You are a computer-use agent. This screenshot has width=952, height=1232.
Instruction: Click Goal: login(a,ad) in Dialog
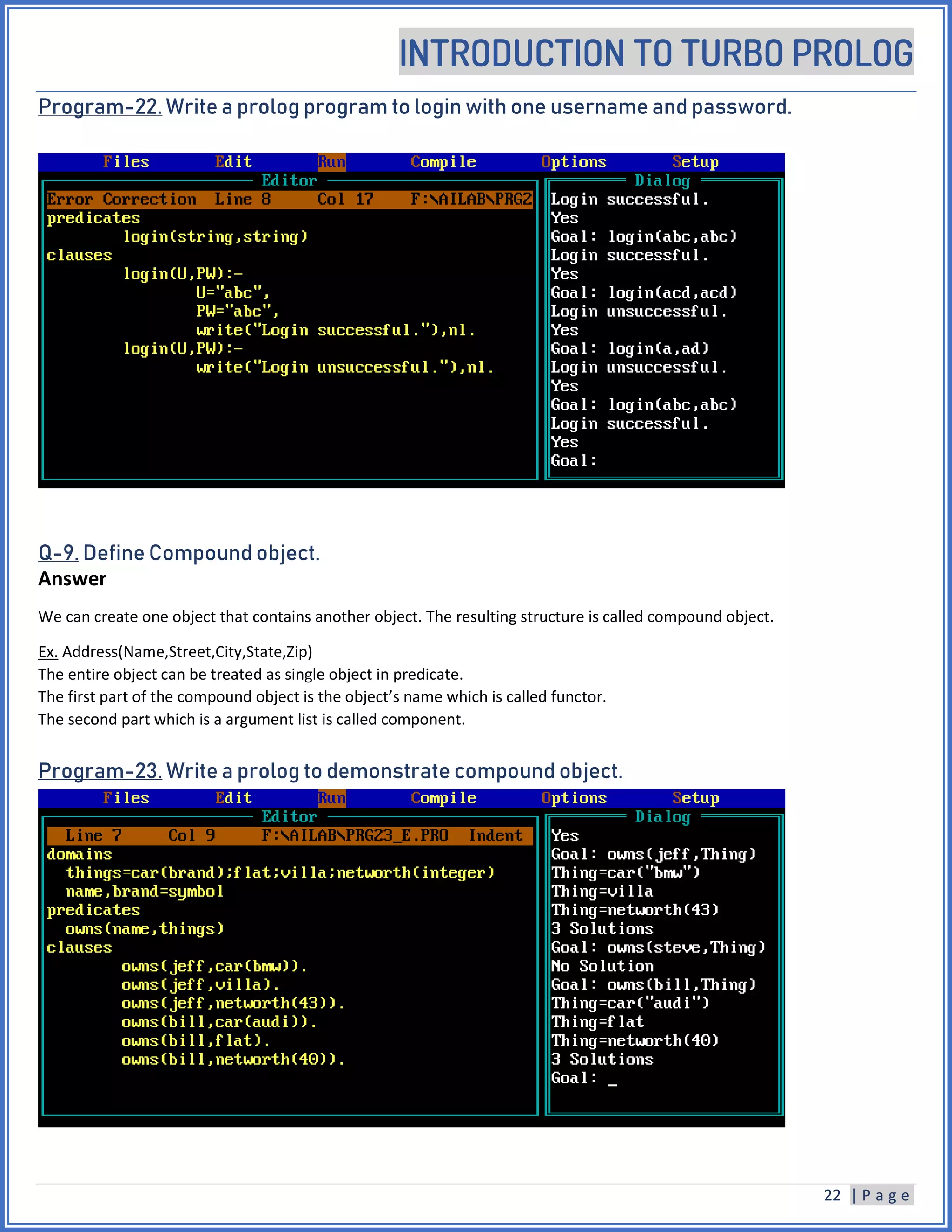[x=630, y=349]
